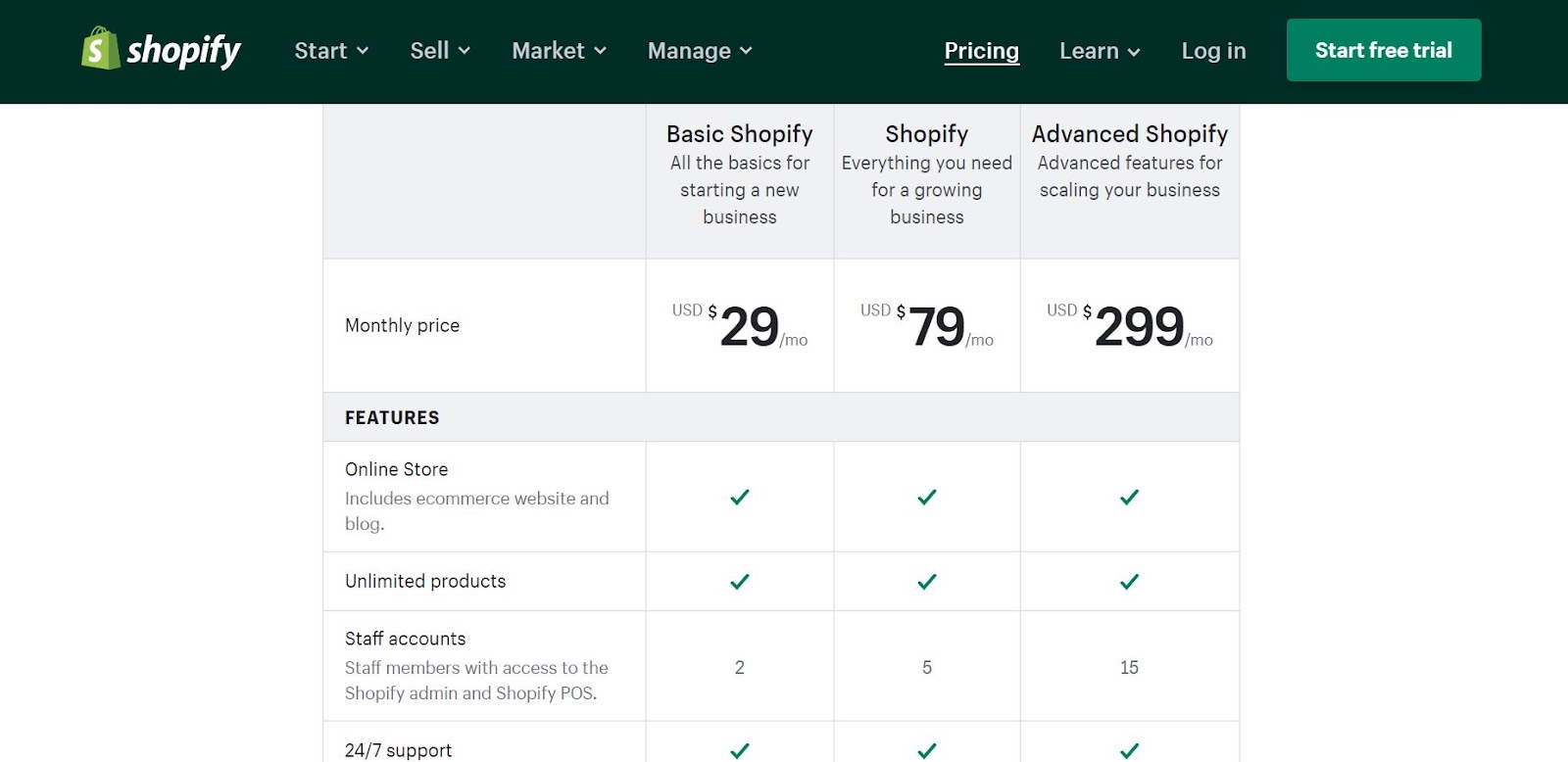Click the Online Store feature label
1568x762 pixels.
pos(396,469)
